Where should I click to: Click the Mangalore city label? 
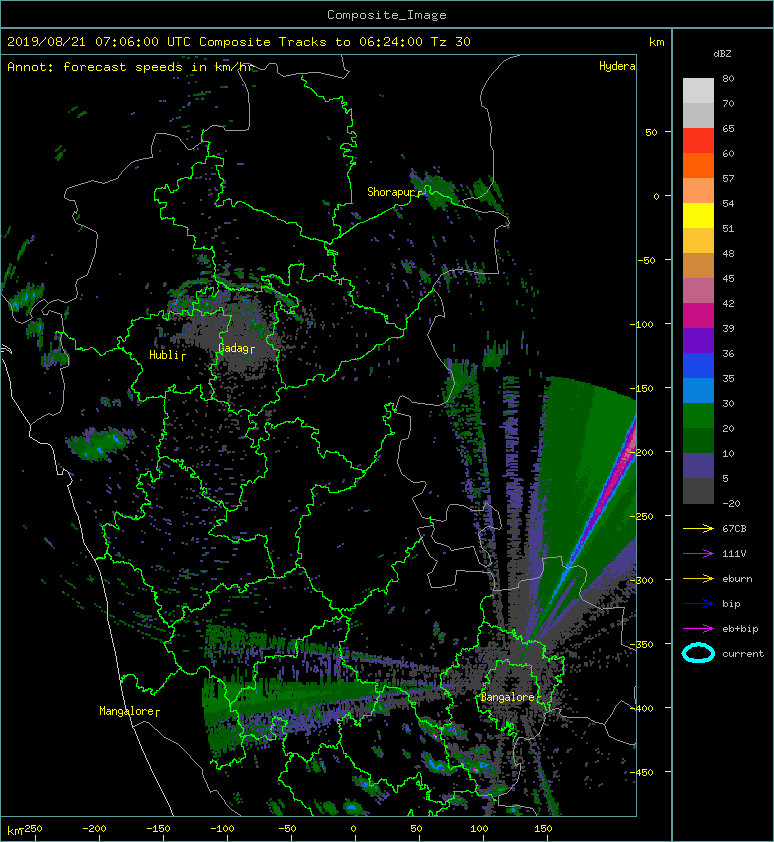coord(126,711)
